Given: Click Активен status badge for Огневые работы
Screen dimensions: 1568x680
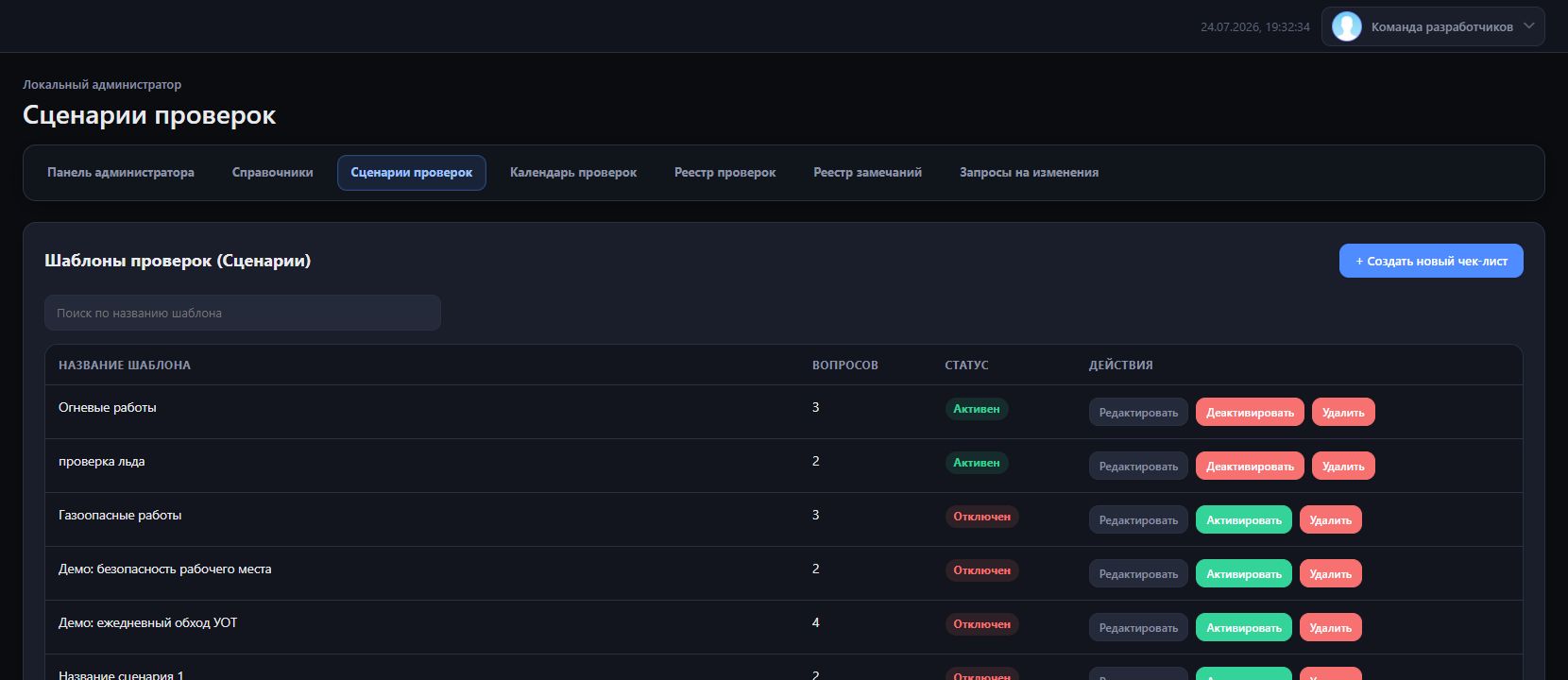Looking at the screenshot, I should [977, 409].
